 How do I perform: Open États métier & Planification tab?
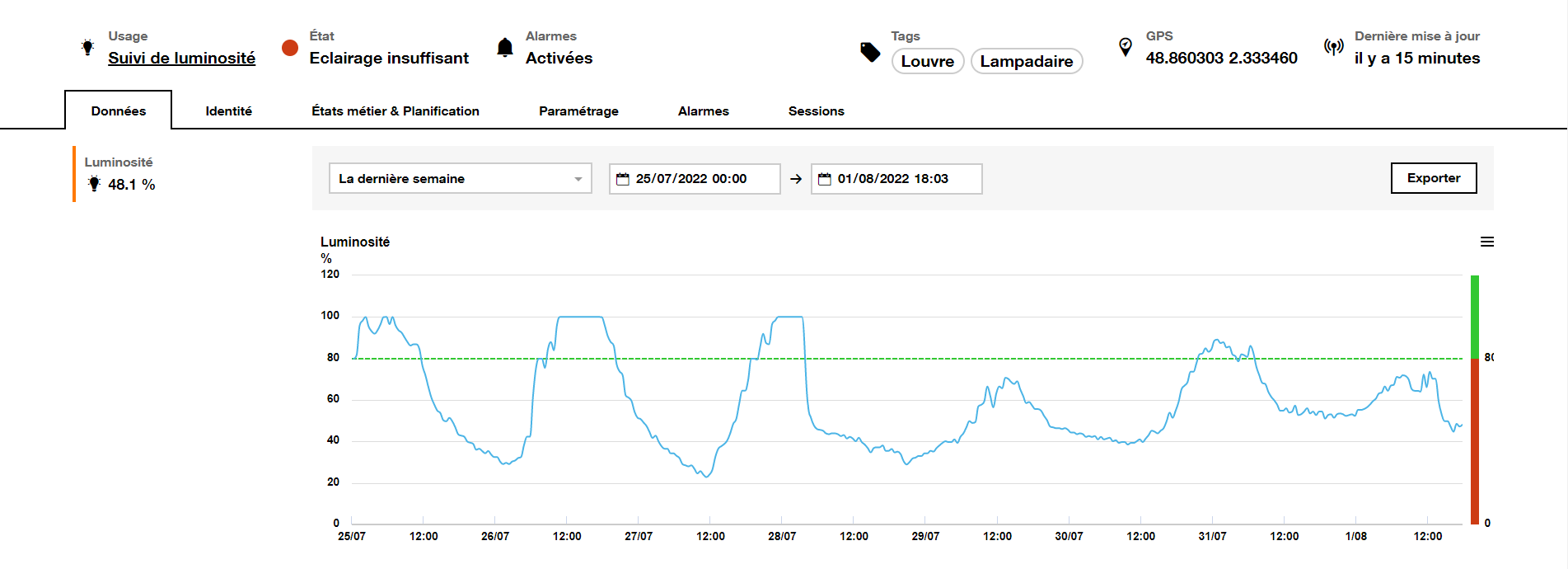pyautogui.click(x=395, y=111)
